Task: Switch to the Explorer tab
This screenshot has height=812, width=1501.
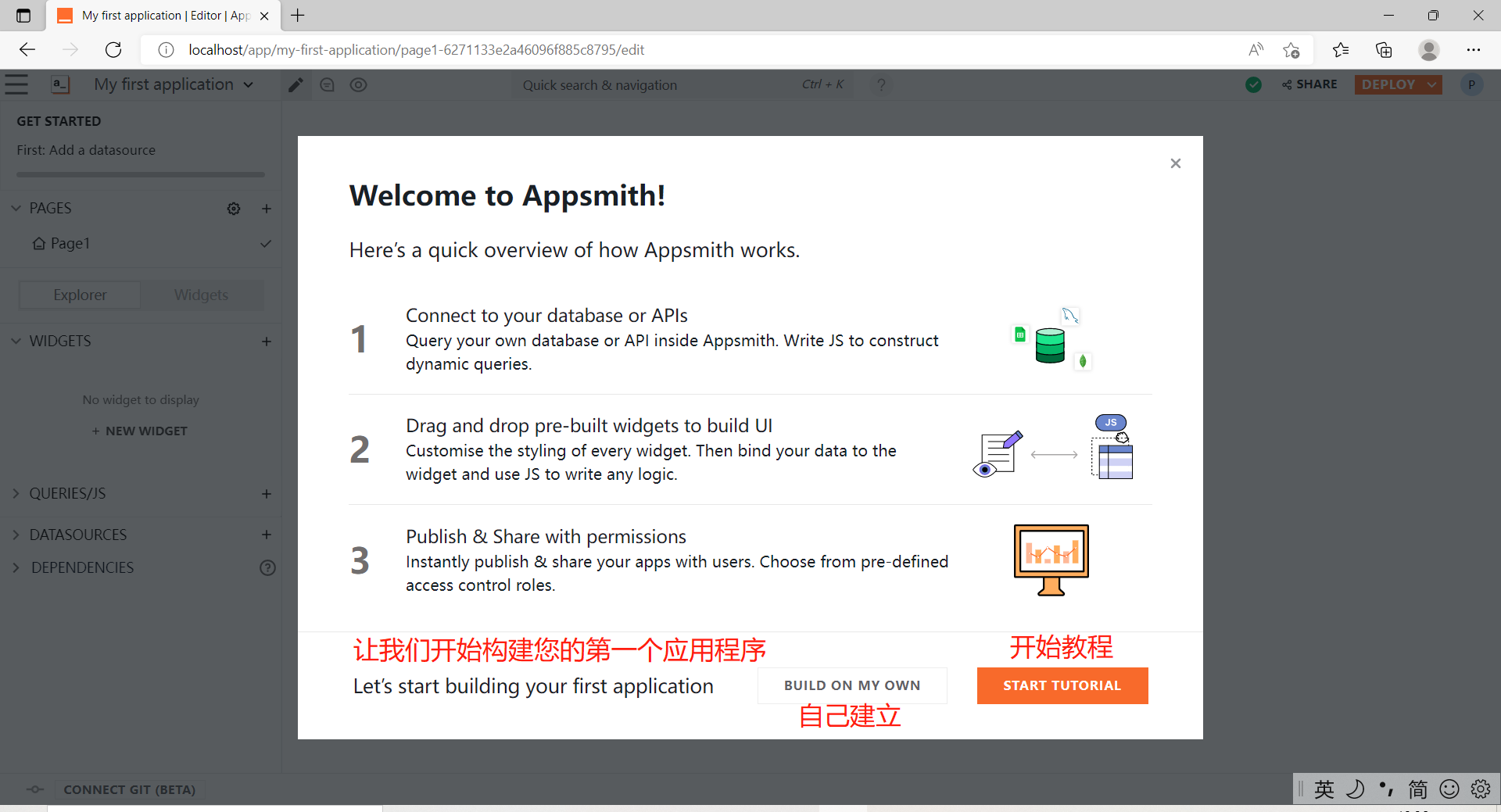Action: pyautogui.click(x=80, y=295)
